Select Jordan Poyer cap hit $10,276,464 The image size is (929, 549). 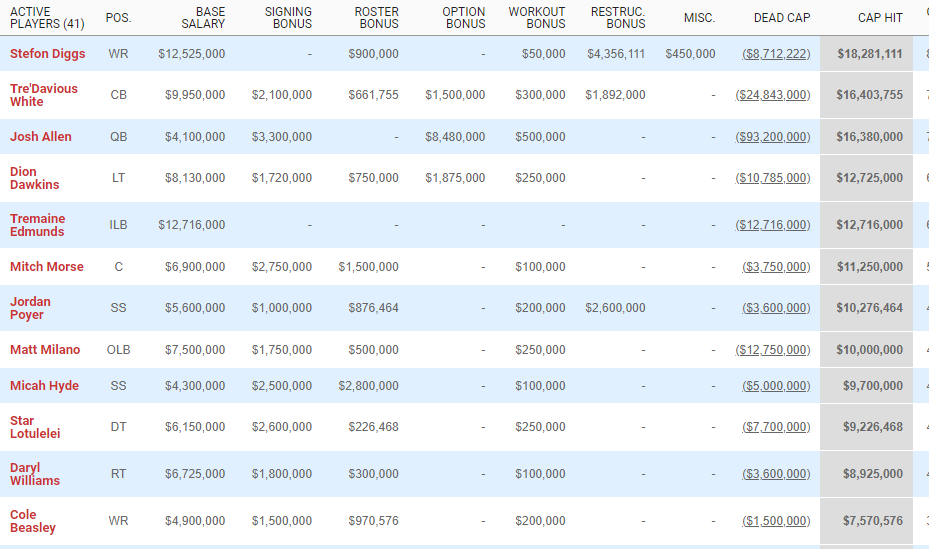(x=870, y=308)
